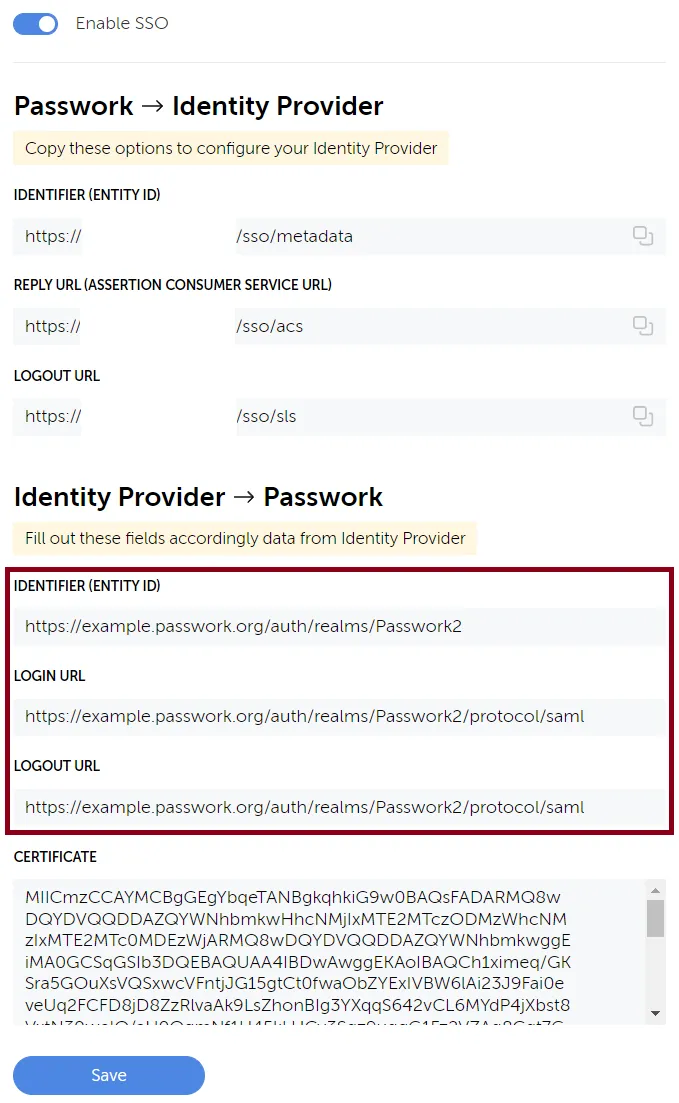The image size is (679, 1103).
Task: Click the yellow note about configuring Identity Provider
Action: [x=230, y=147]
